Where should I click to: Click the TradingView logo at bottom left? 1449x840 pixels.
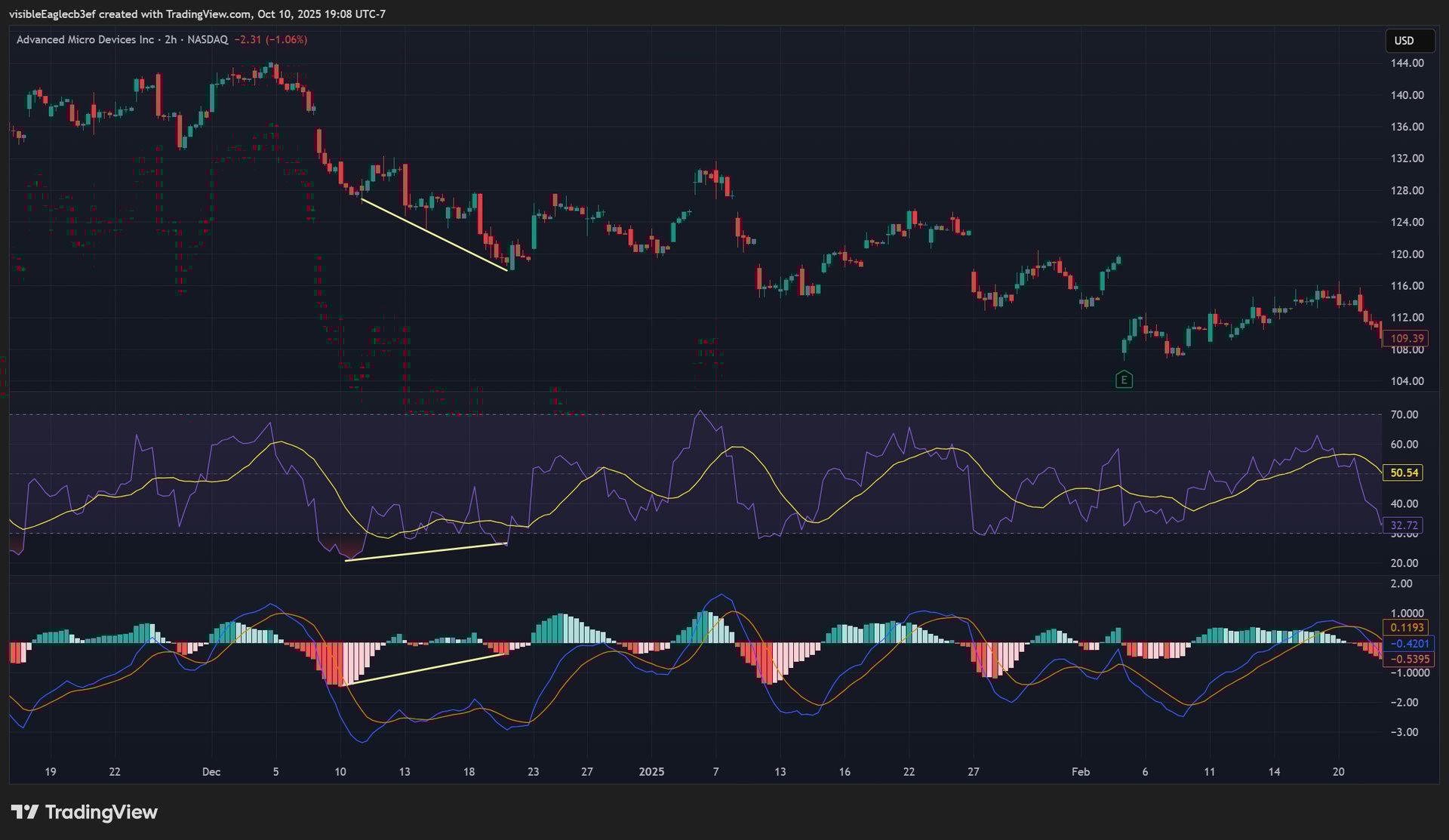pyautogui.click(x=84, y=812)
